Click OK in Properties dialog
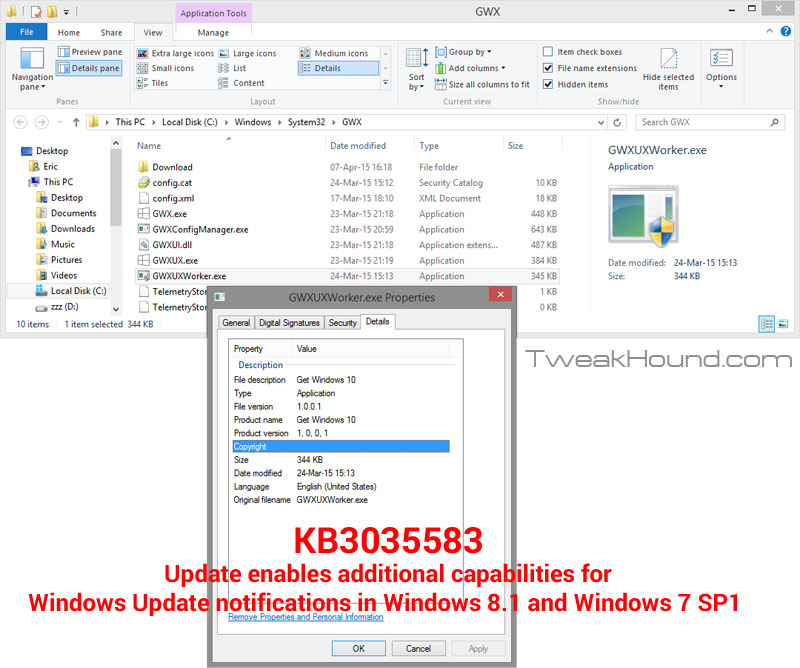 coord(359,648)
